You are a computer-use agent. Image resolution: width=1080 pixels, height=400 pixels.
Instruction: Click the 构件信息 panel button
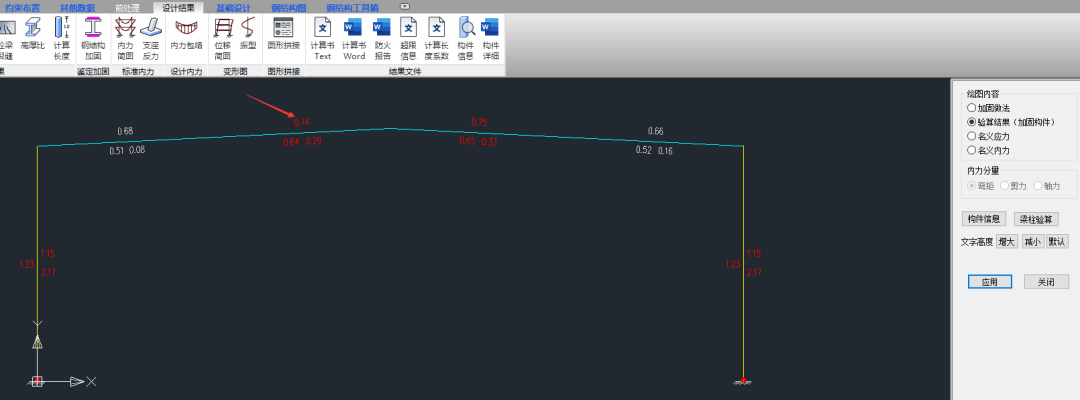pos(984,219)
